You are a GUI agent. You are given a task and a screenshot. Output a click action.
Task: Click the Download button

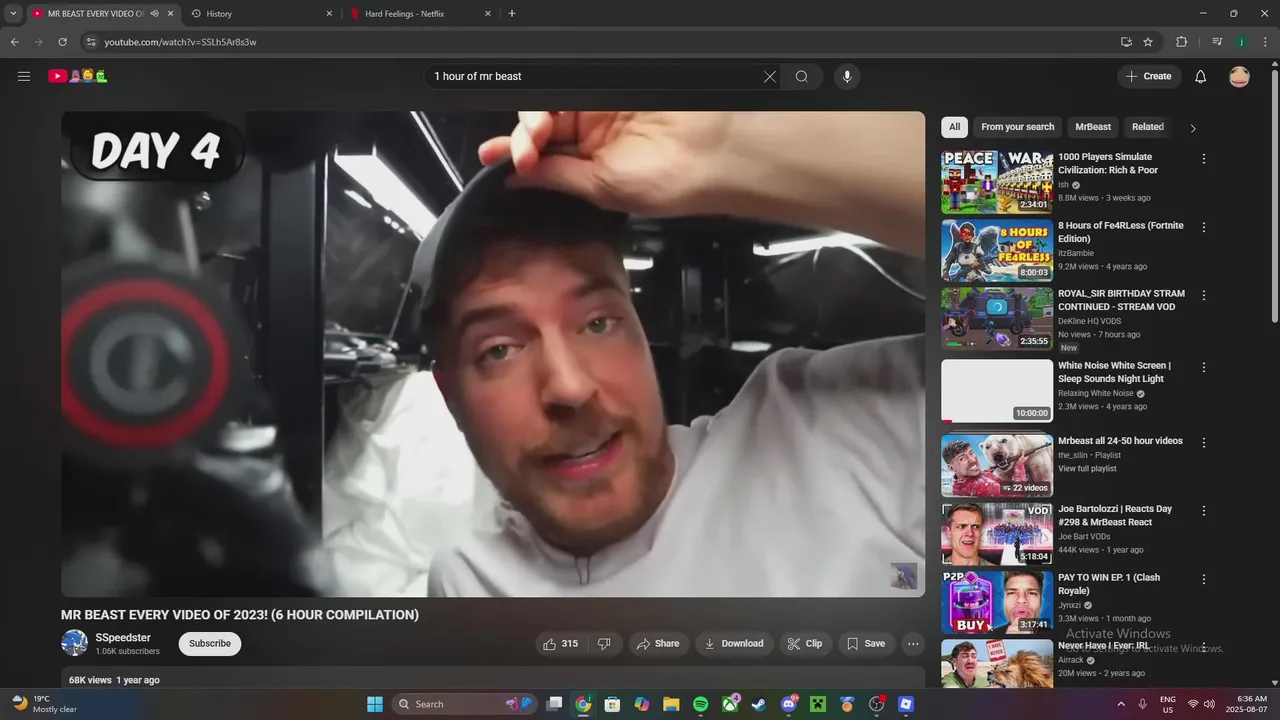pyautogui.click(x=734, y=644)
